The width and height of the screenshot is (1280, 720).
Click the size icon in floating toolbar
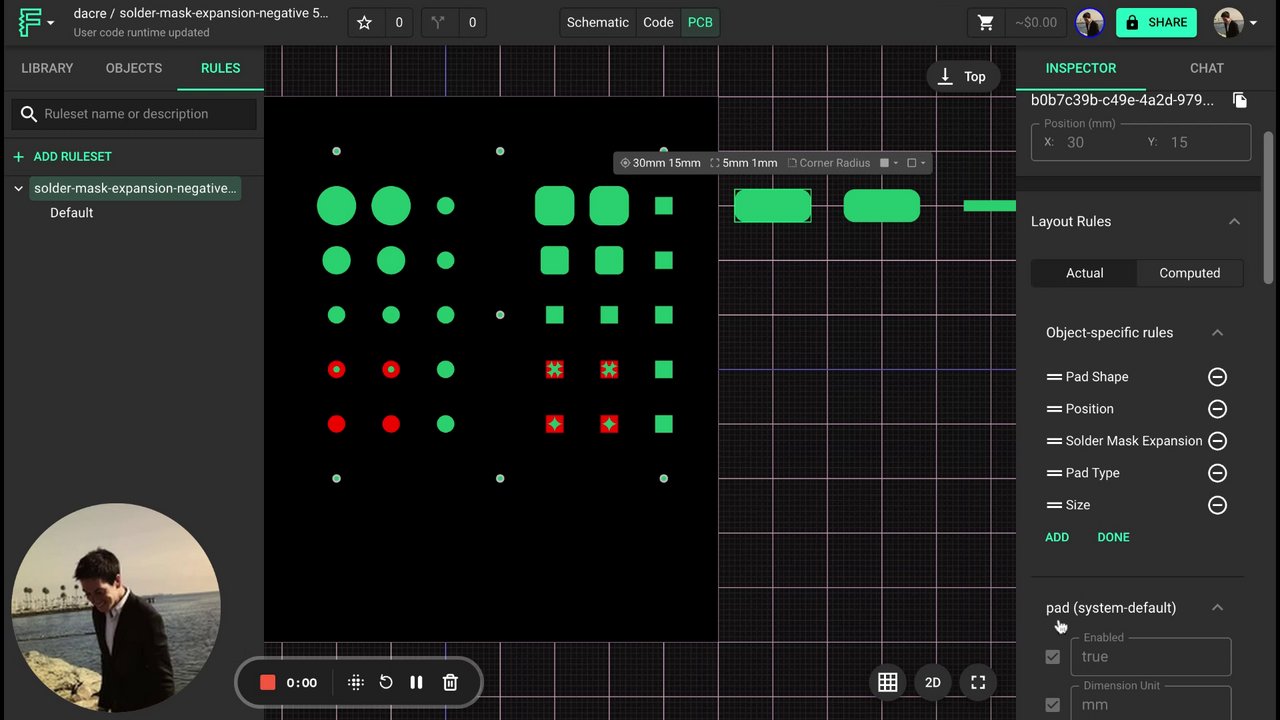tap(715, 163)
